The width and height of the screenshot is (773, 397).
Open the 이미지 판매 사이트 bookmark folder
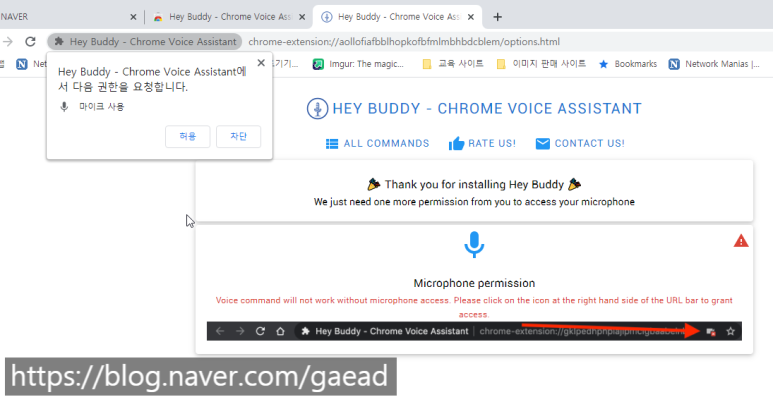(541, 64)
